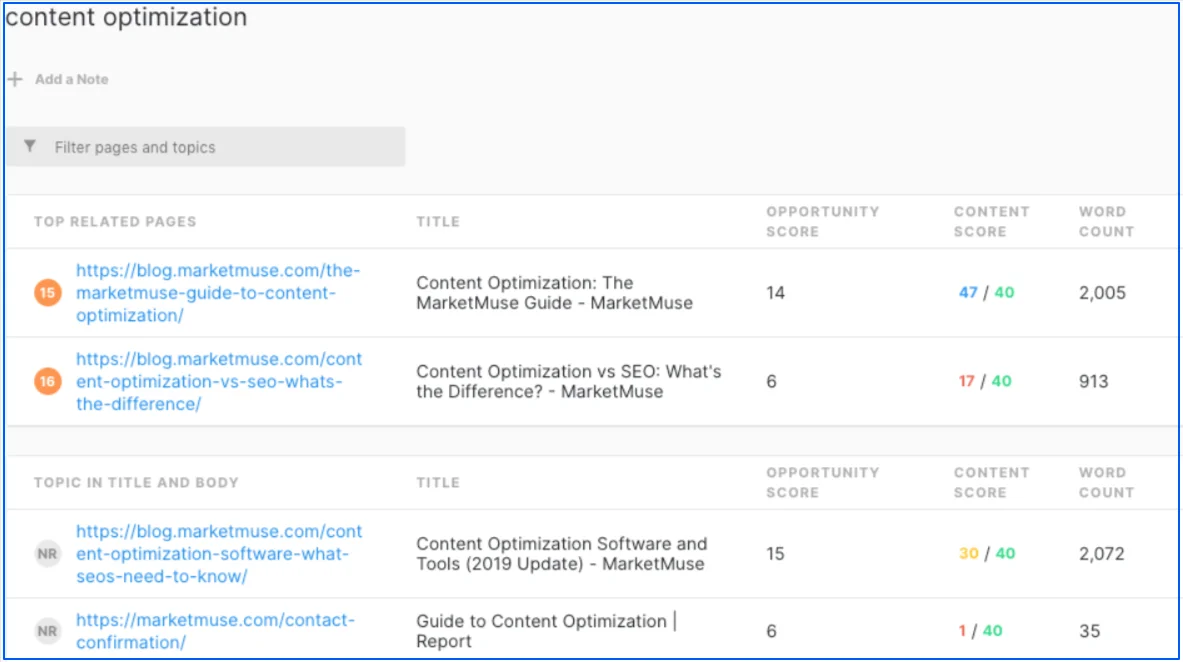Click opportunity score 15
The image size is (1183, 662).
point(776,553)
